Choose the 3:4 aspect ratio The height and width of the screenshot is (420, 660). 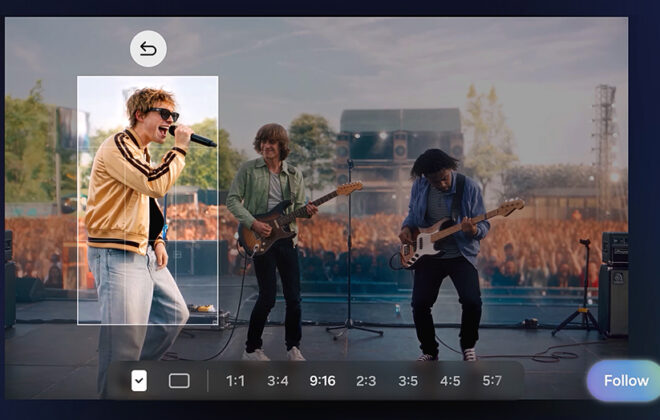pyautogui.click(x=278, y=381)
